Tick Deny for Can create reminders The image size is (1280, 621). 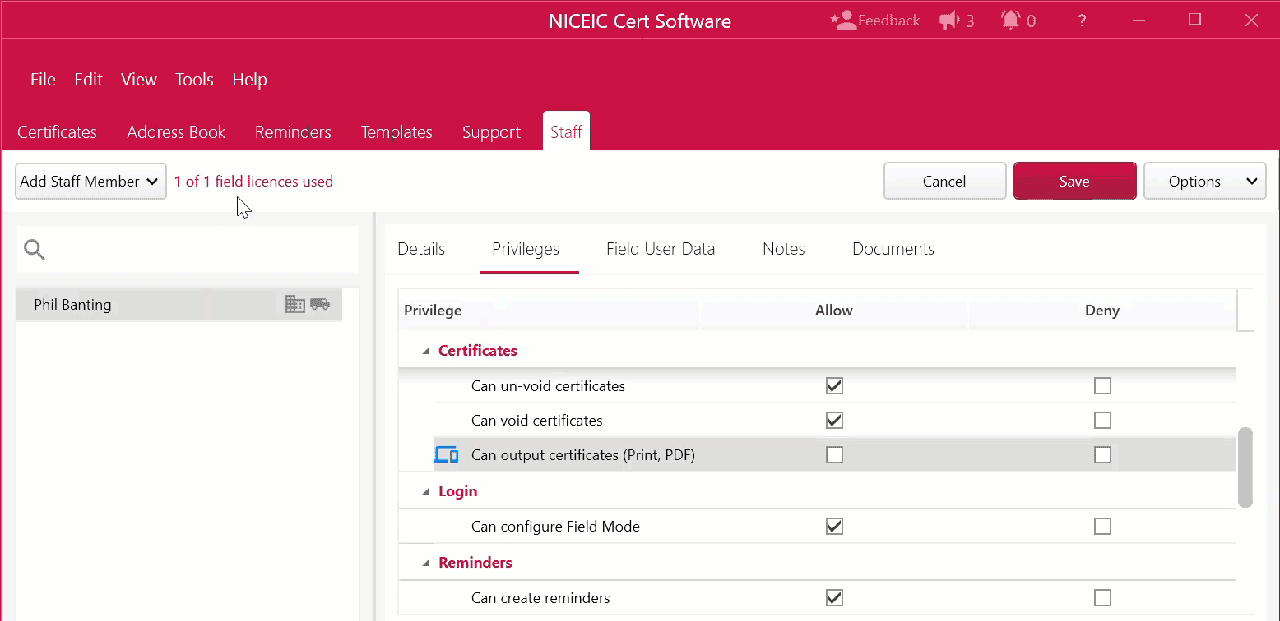(1102, 598)
